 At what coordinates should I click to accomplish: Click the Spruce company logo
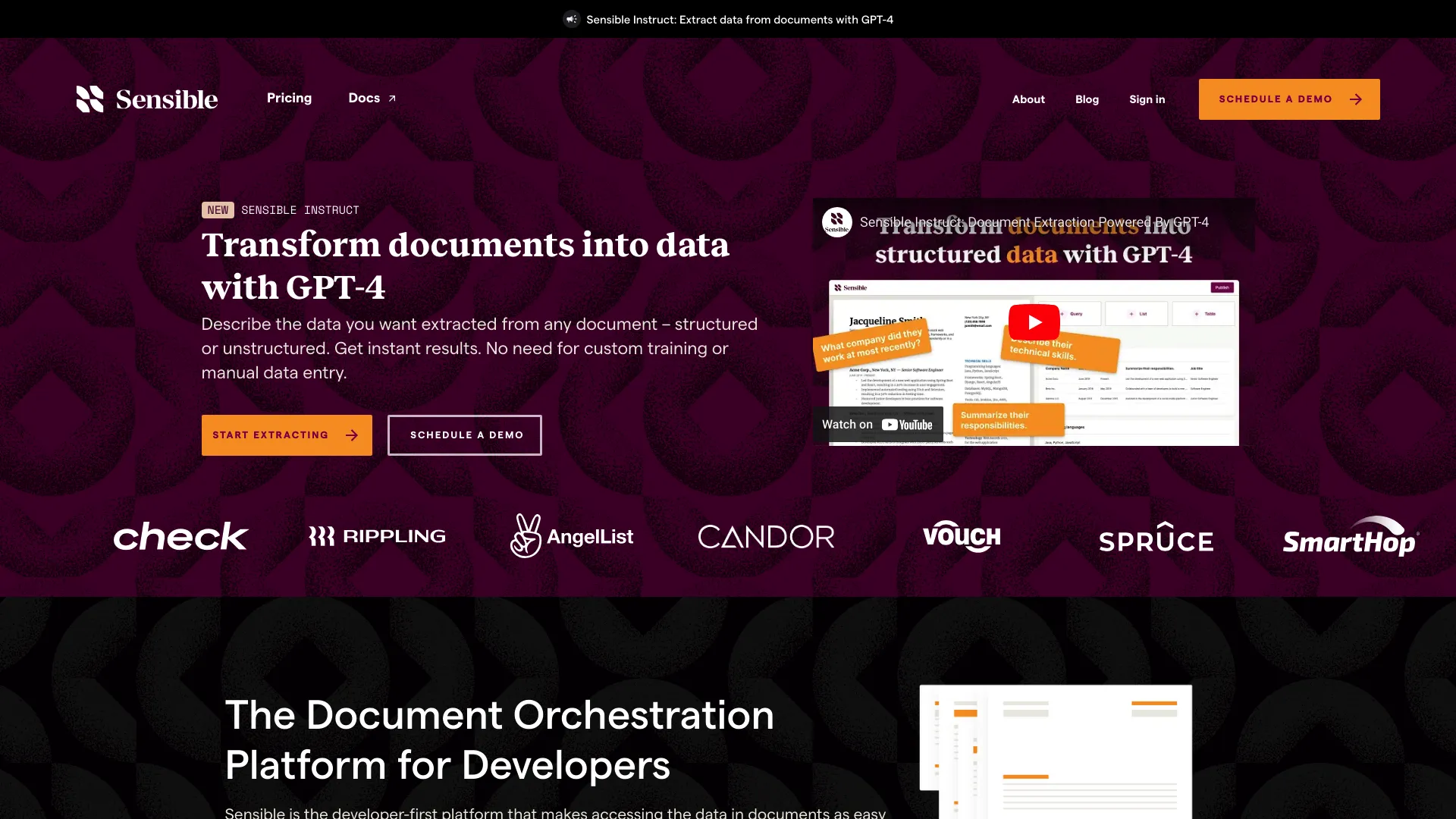[1156, 538]
